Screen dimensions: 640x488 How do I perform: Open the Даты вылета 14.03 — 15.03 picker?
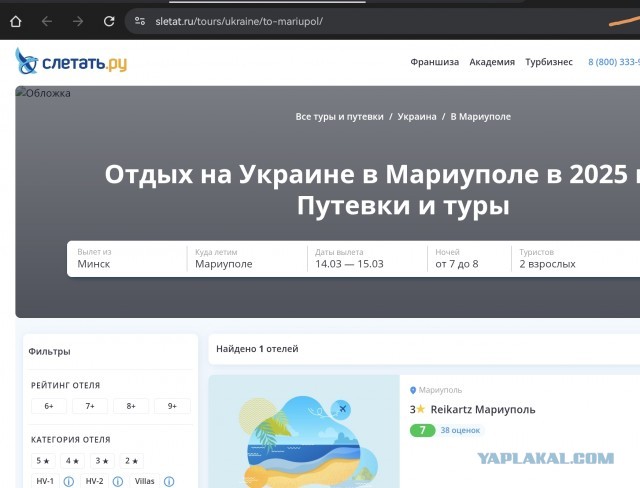tap(367, 259)
